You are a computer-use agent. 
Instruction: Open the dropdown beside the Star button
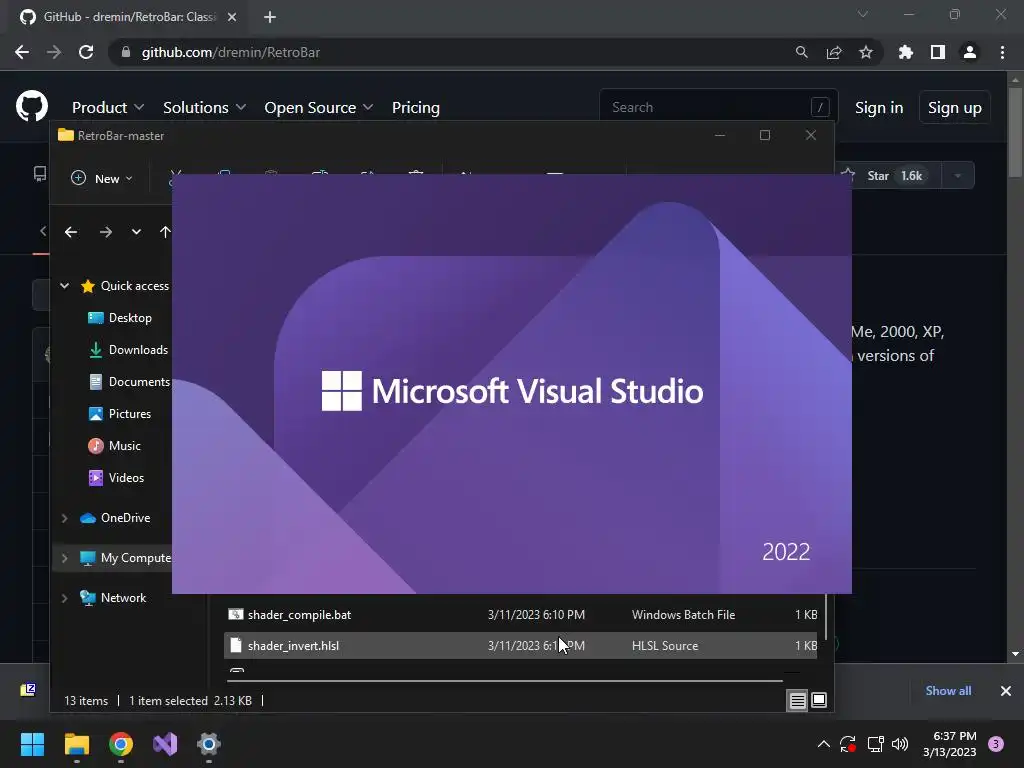958,176
